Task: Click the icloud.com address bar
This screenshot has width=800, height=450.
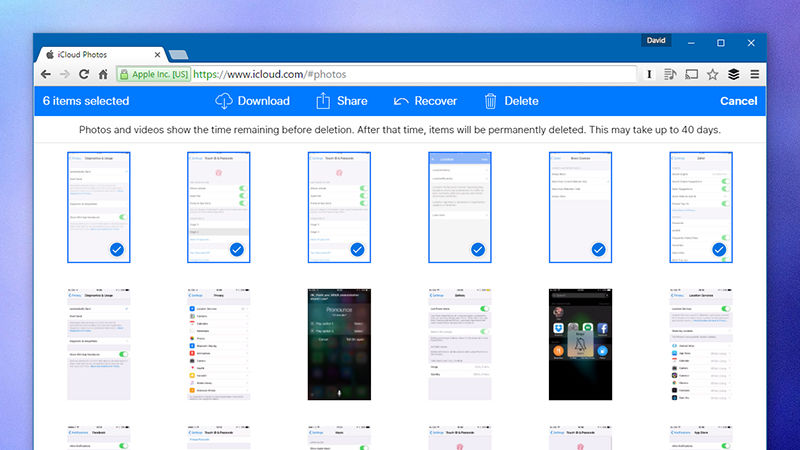Action: pyautogui.click(x=400, y=74)
